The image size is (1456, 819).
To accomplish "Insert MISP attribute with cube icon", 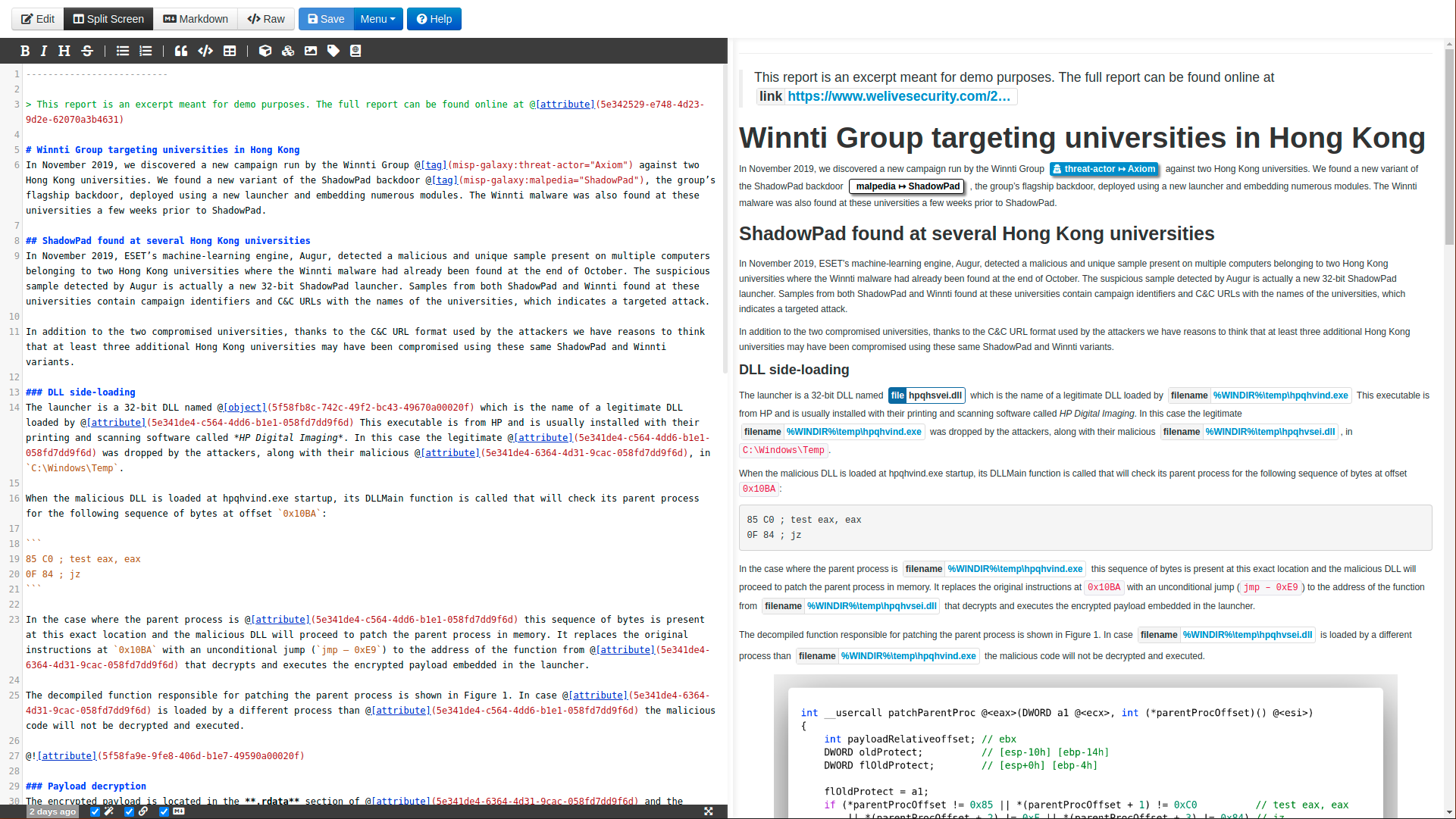I will (265, 51).
